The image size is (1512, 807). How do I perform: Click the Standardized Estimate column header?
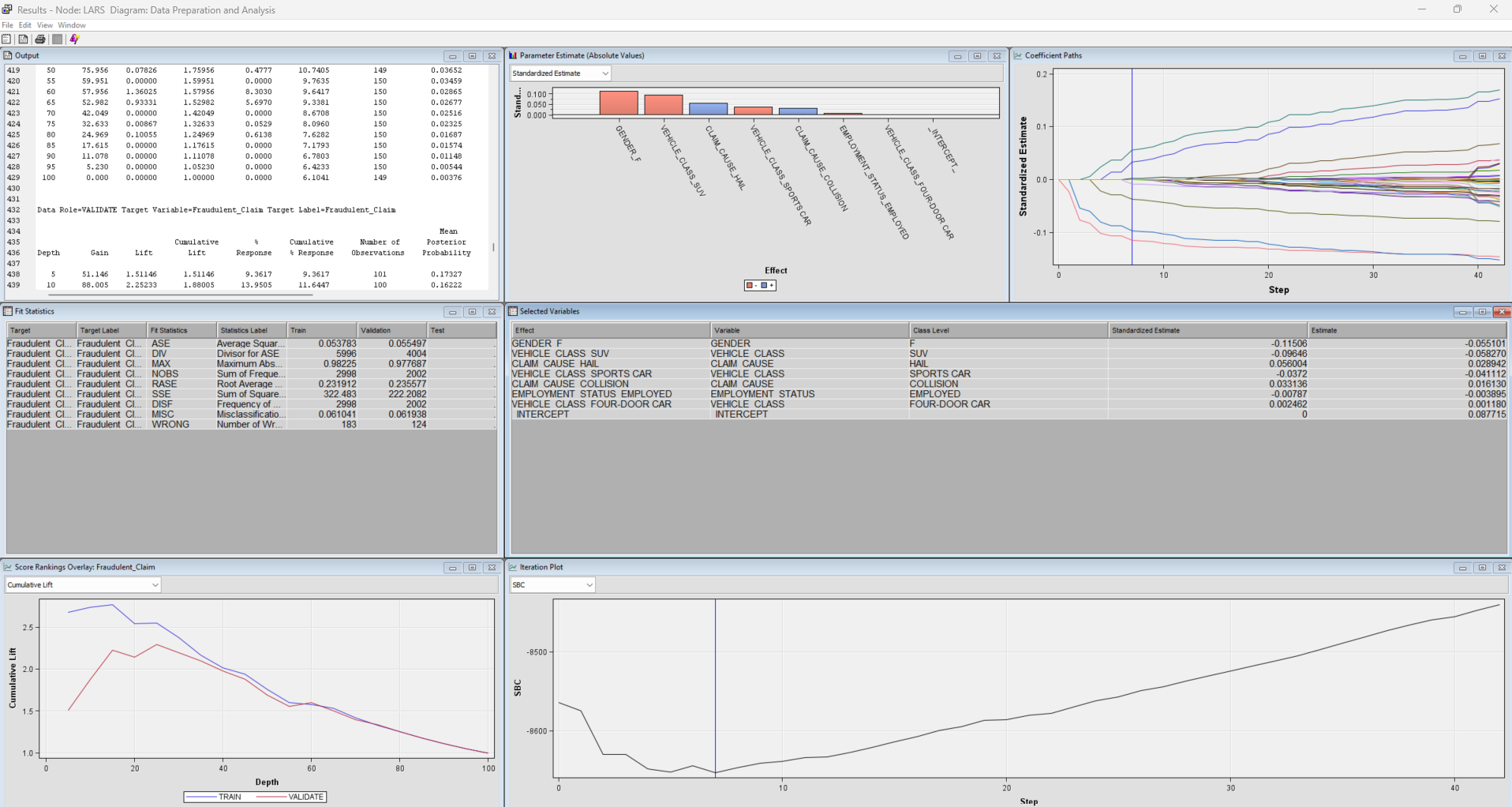point(1207,330)
